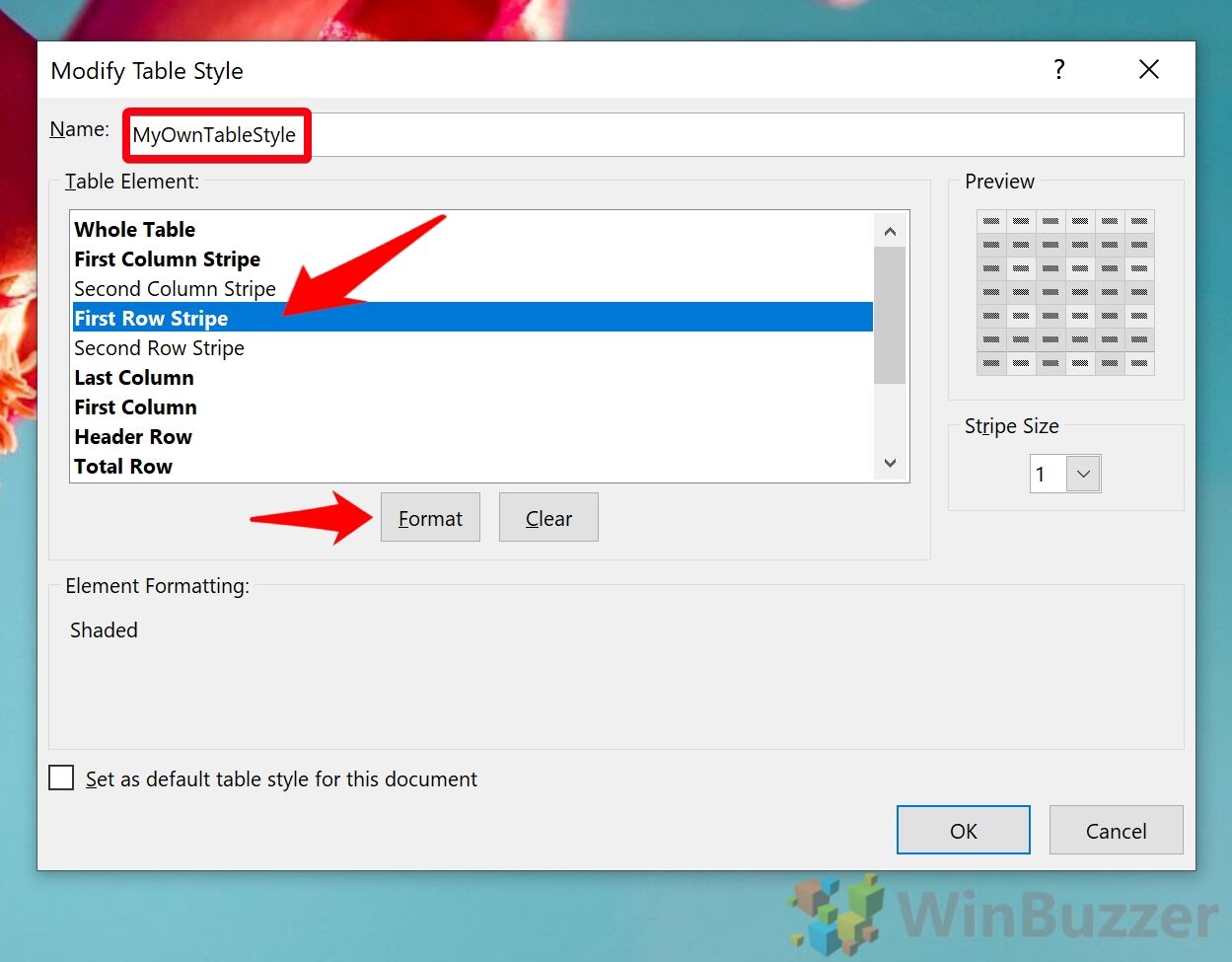Select Header Row element
The image size is (1232, 962).
pyautogui.click(x=133, y=437)
